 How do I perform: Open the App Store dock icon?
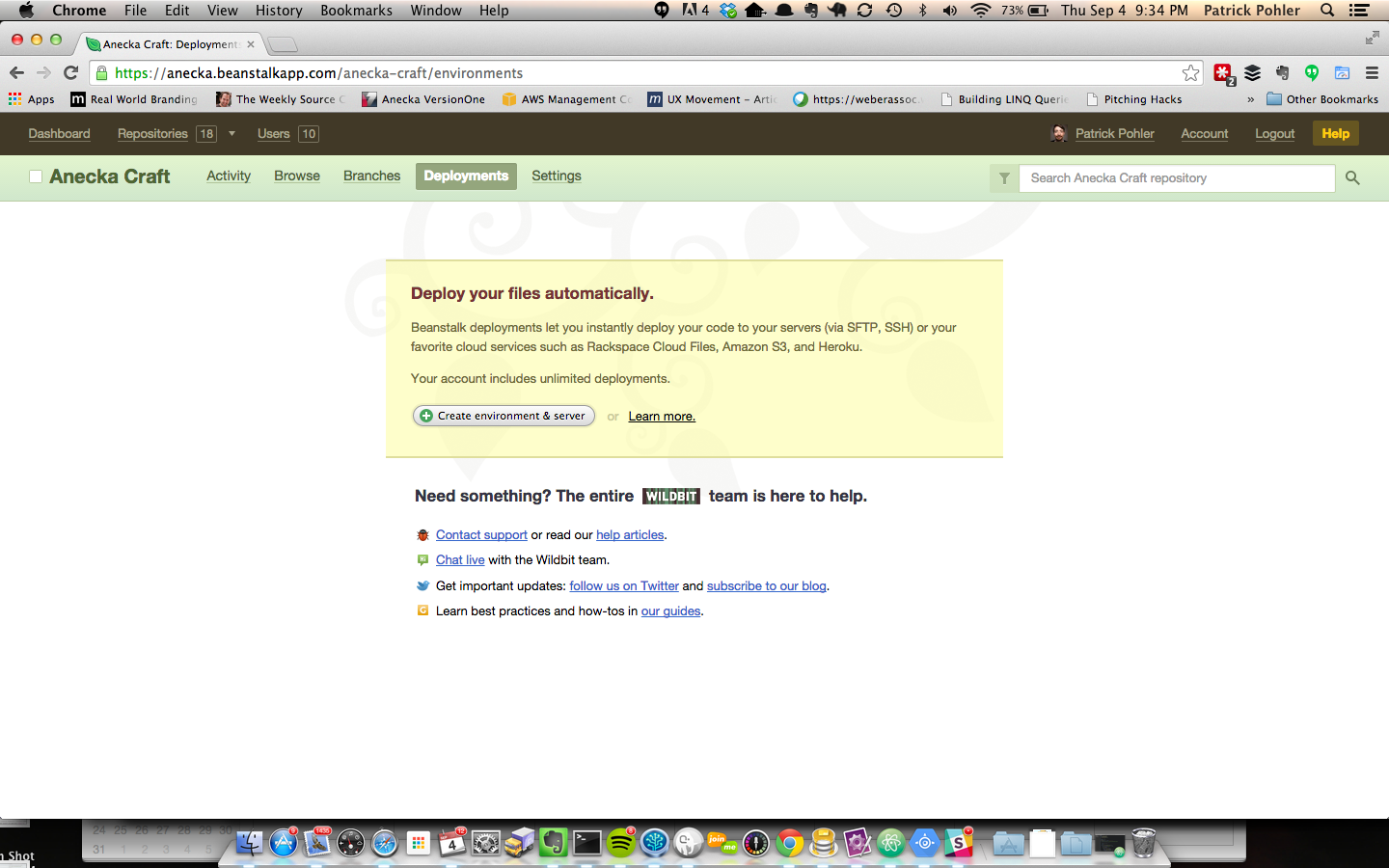(x=284, y=843)
